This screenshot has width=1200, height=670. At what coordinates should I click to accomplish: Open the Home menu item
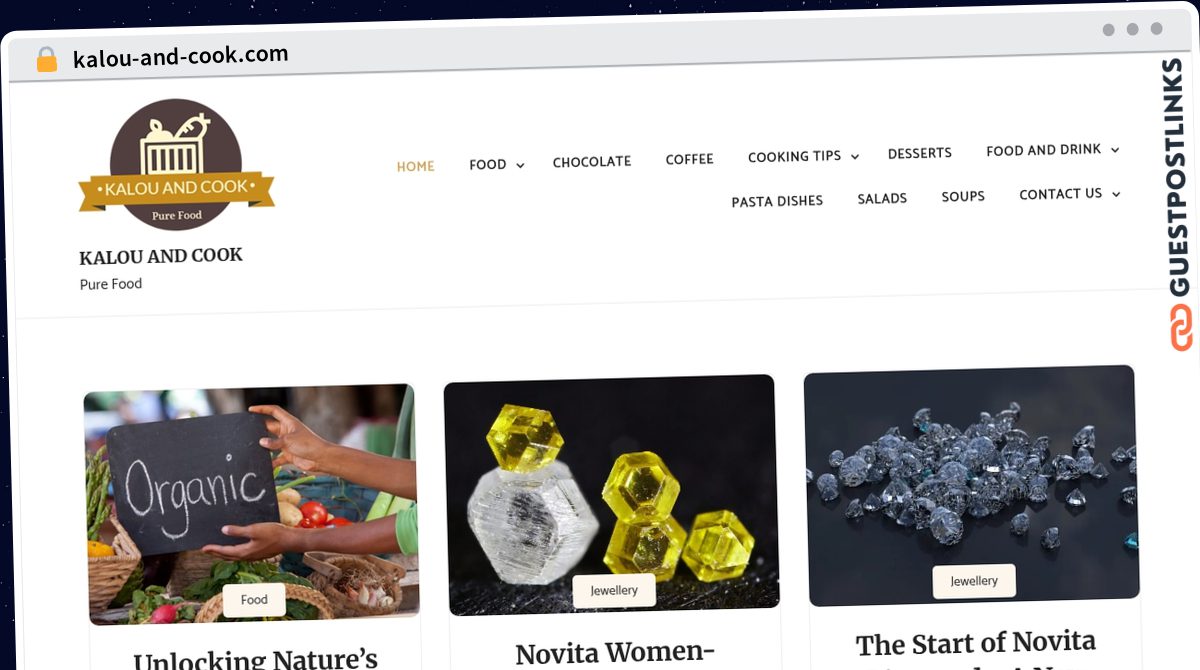pos(415,167)
